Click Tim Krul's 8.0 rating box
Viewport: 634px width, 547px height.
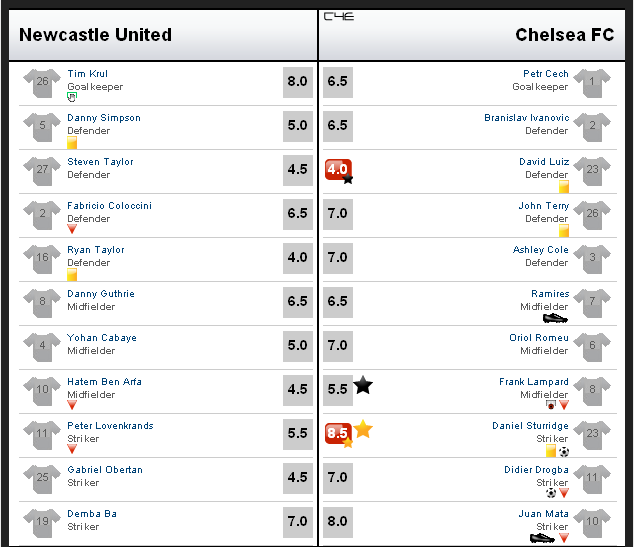tap(298, 82)
